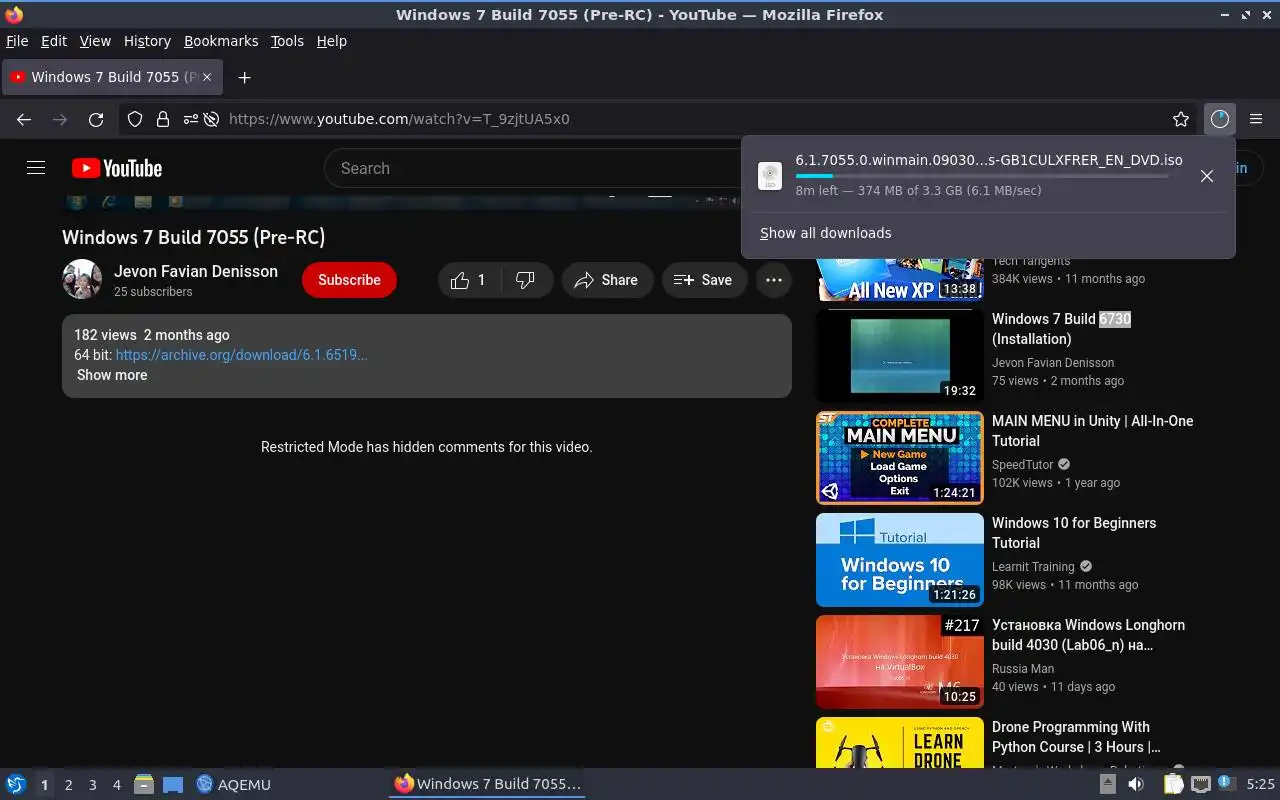The width and height of the screenshot is (1280, 800).
Task: Switch to virtual desktop 4
Action: 116,785
